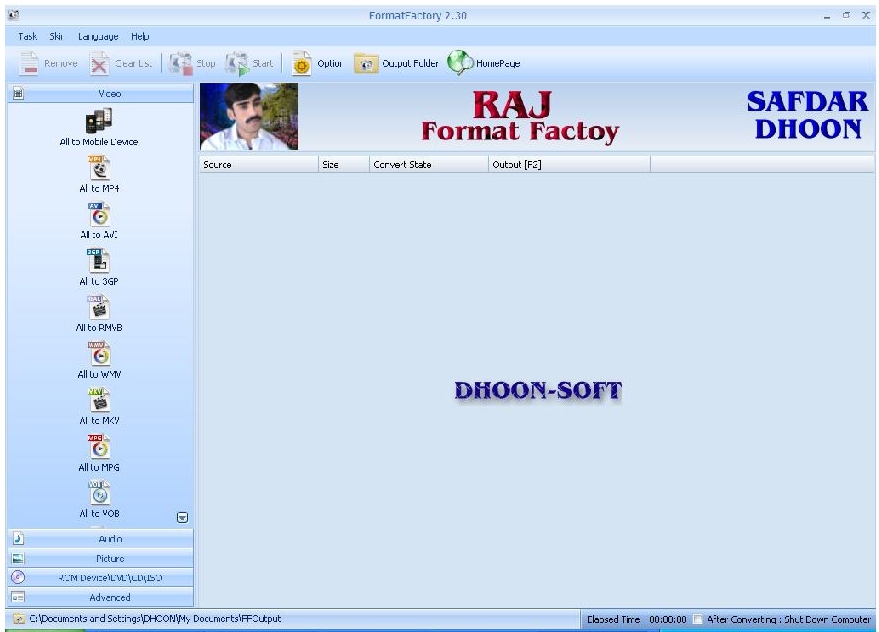Click the folder icon in status bar

pyautogui.click(x=18, y=619)
